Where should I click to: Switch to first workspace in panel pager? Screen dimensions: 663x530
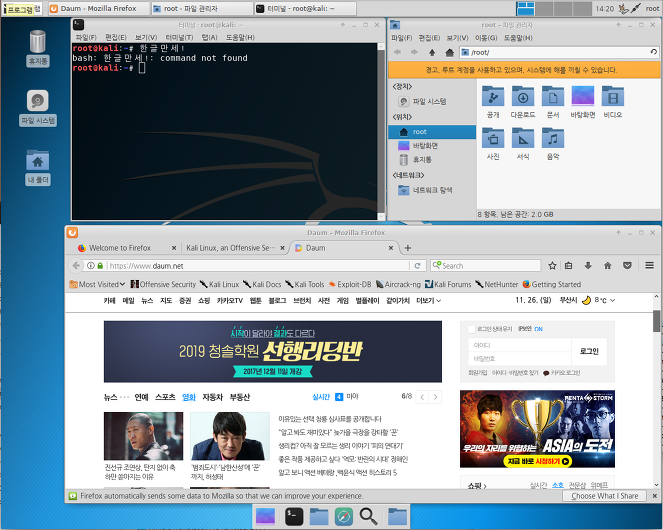(x=526, y=8)
